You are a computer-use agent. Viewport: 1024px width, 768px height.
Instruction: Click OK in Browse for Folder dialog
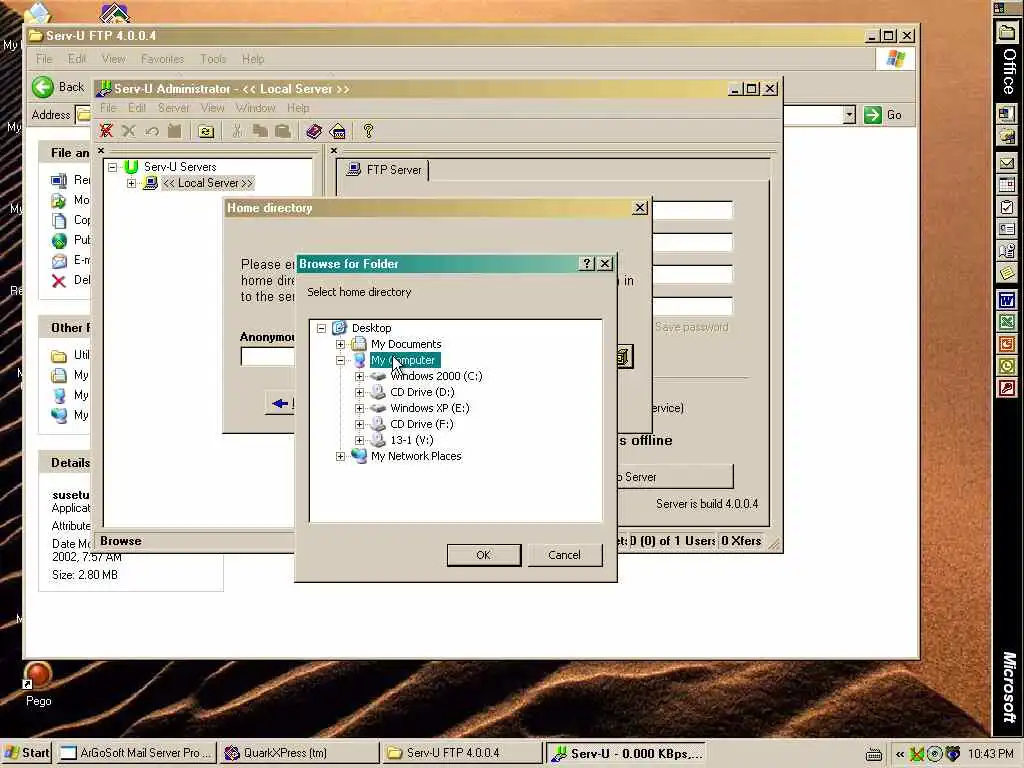click(484, 555)
